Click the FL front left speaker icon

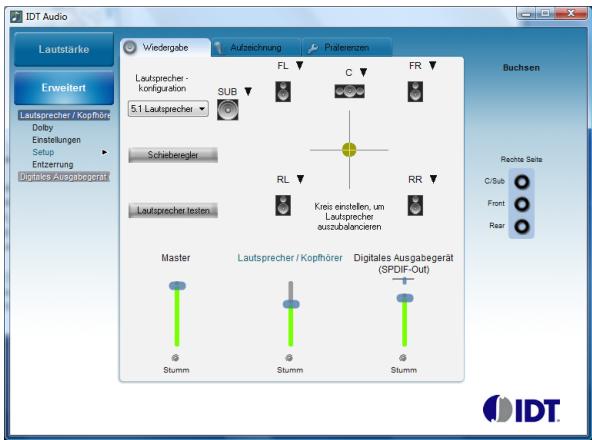[x=283, y=91]
